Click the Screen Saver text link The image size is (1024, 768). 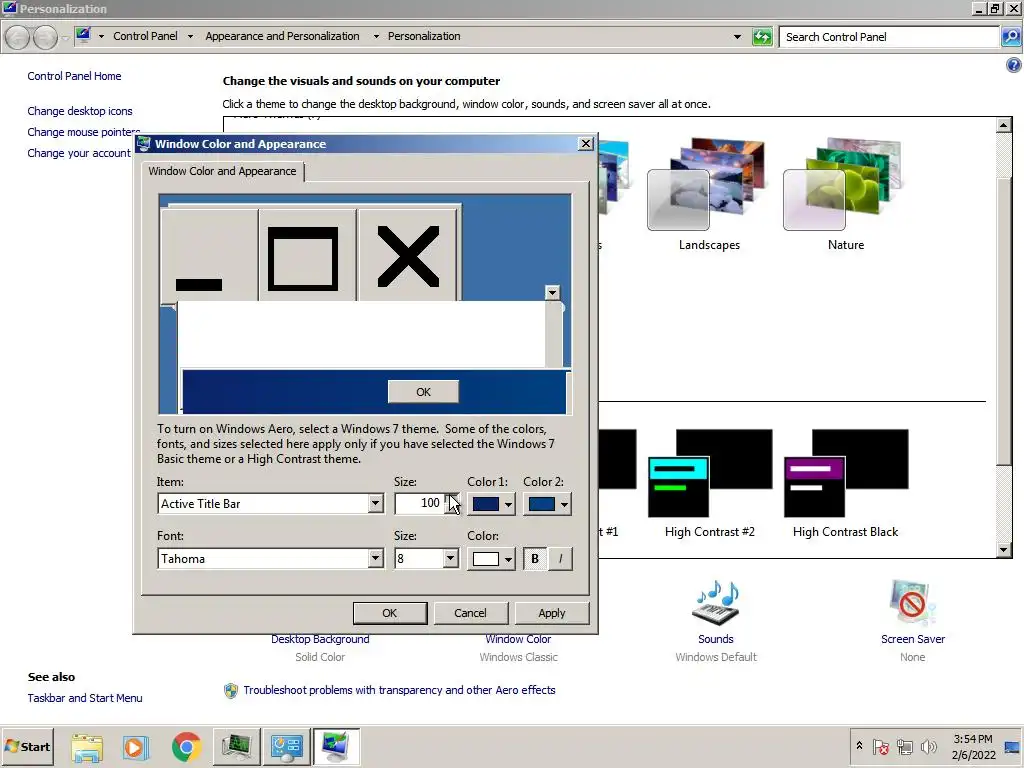pos(912,639)
